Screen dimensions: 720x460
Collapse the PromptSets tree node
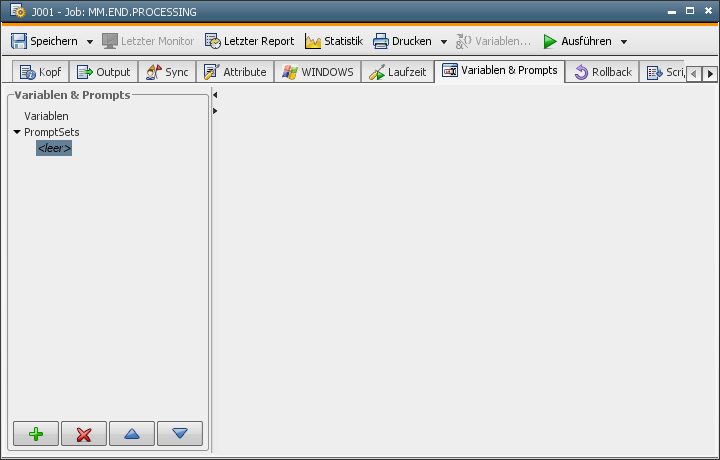[17, 132]
